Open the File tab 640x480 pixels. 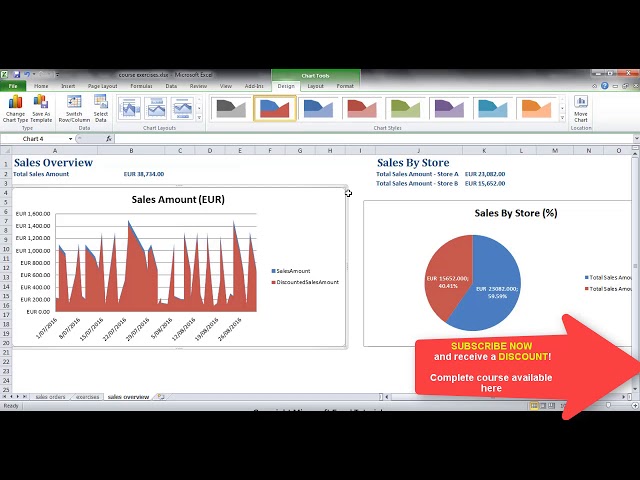[13, 86]
